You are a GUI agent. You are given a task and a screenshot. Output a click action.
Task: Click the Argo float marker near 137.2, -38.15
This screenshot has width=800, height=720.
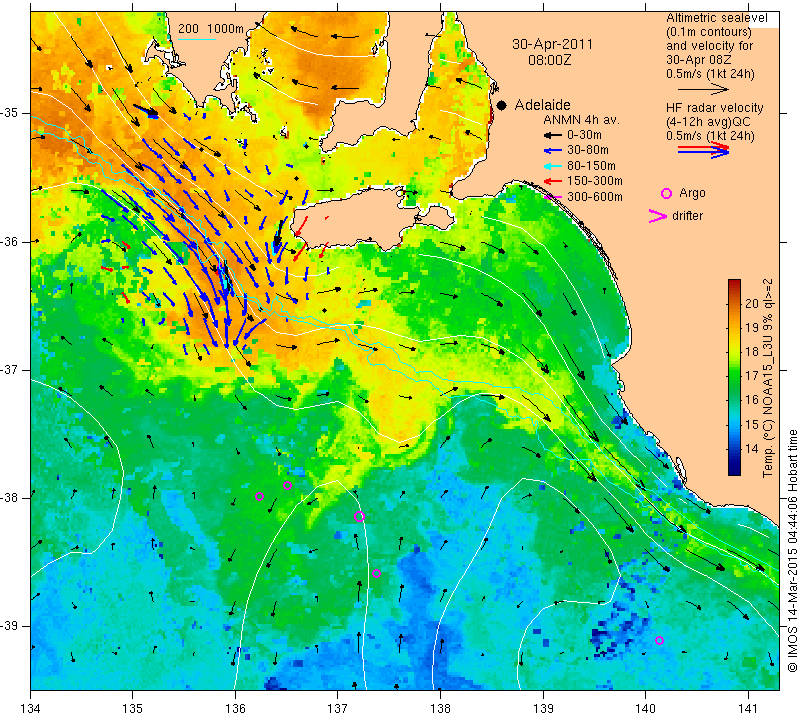[359, 516]
